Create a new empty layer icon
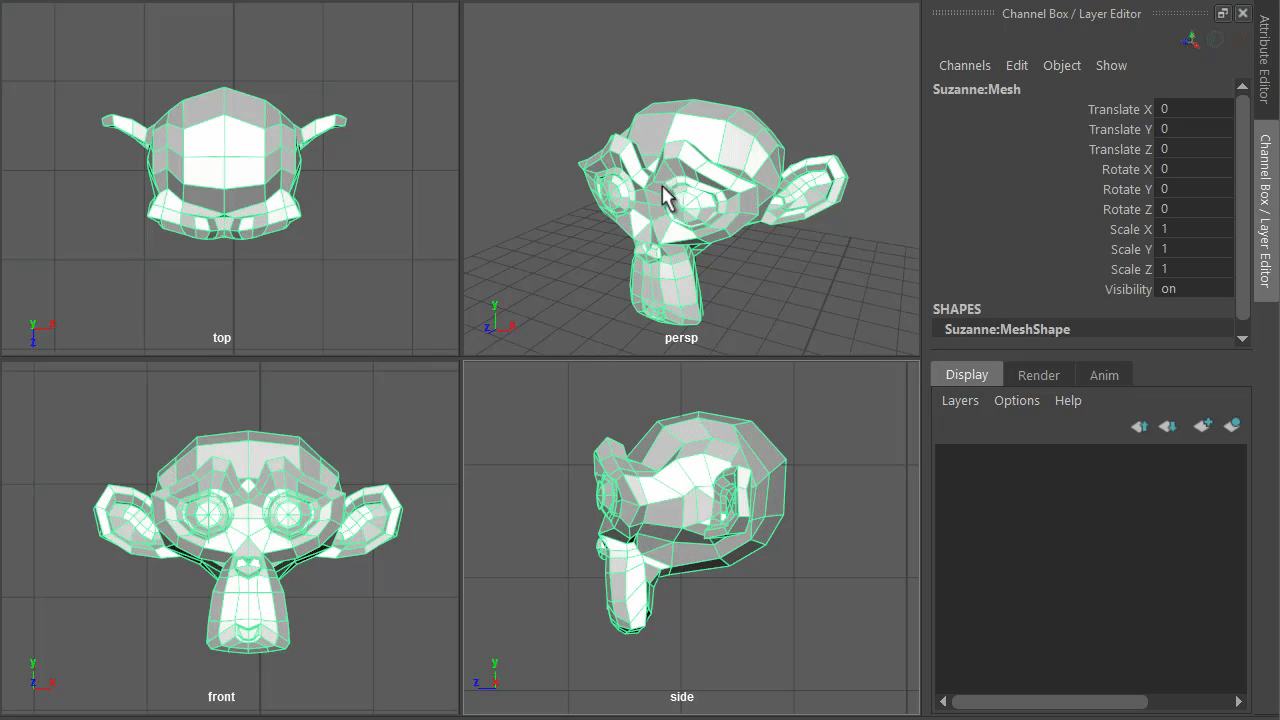Screen dimensions: 1280x720 coord(1203,425)
